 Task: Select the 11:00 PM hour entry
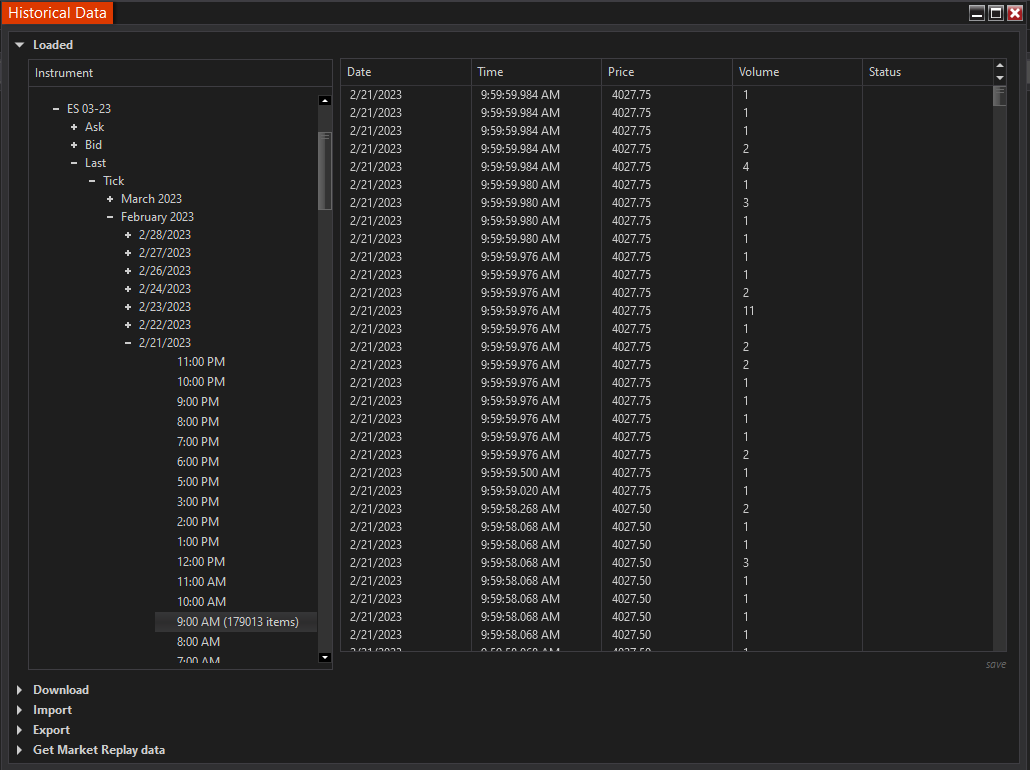tap(201, 362)
